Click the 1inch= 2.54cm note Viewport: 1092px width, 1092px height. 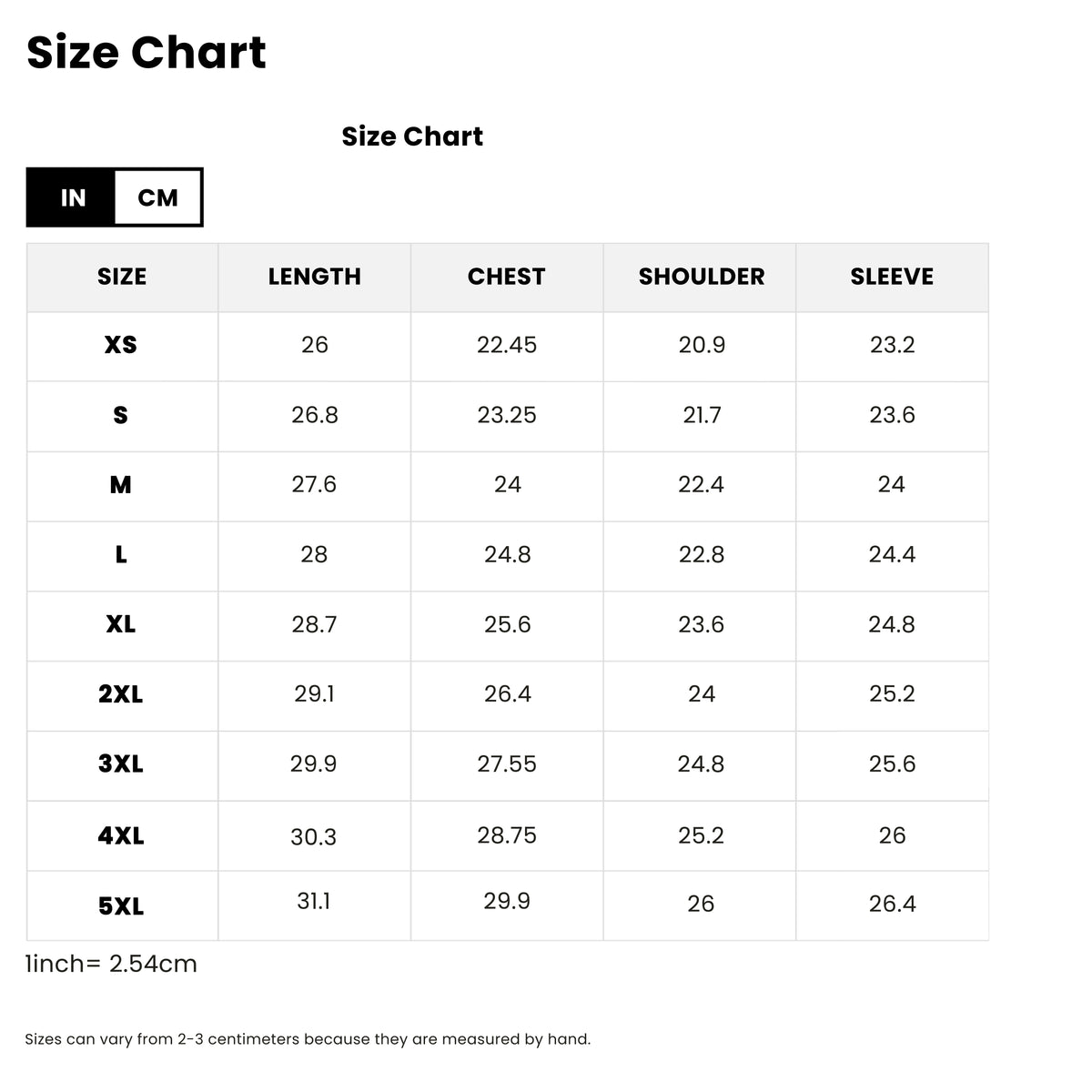click(111, 964)
